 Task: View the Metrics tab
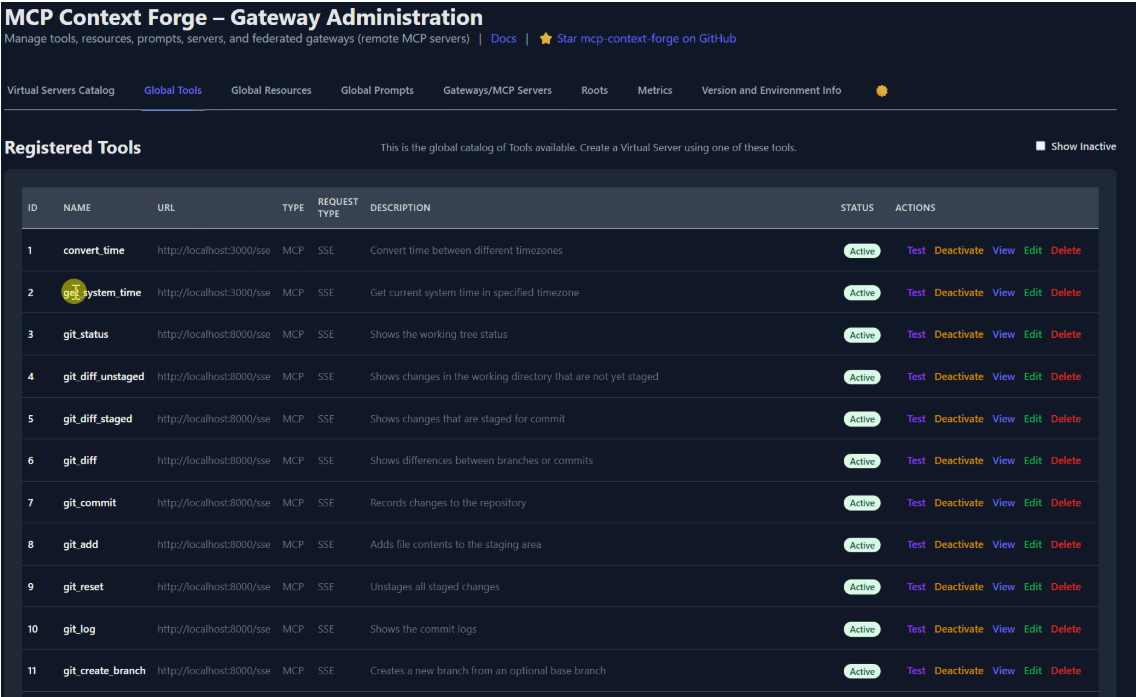(x=654, y=91)
